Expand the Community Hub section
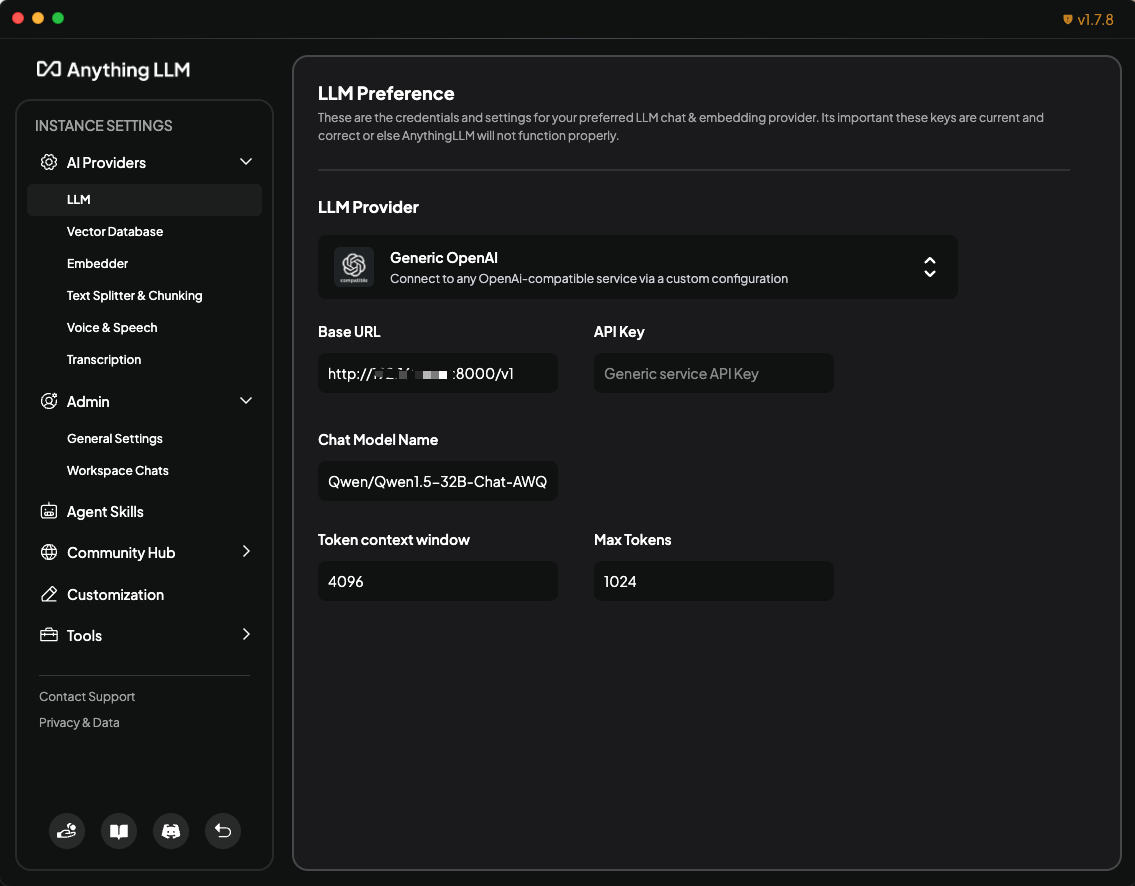Screen dimensions: 1135x886 pyautogui.click(x=245, y=552)
